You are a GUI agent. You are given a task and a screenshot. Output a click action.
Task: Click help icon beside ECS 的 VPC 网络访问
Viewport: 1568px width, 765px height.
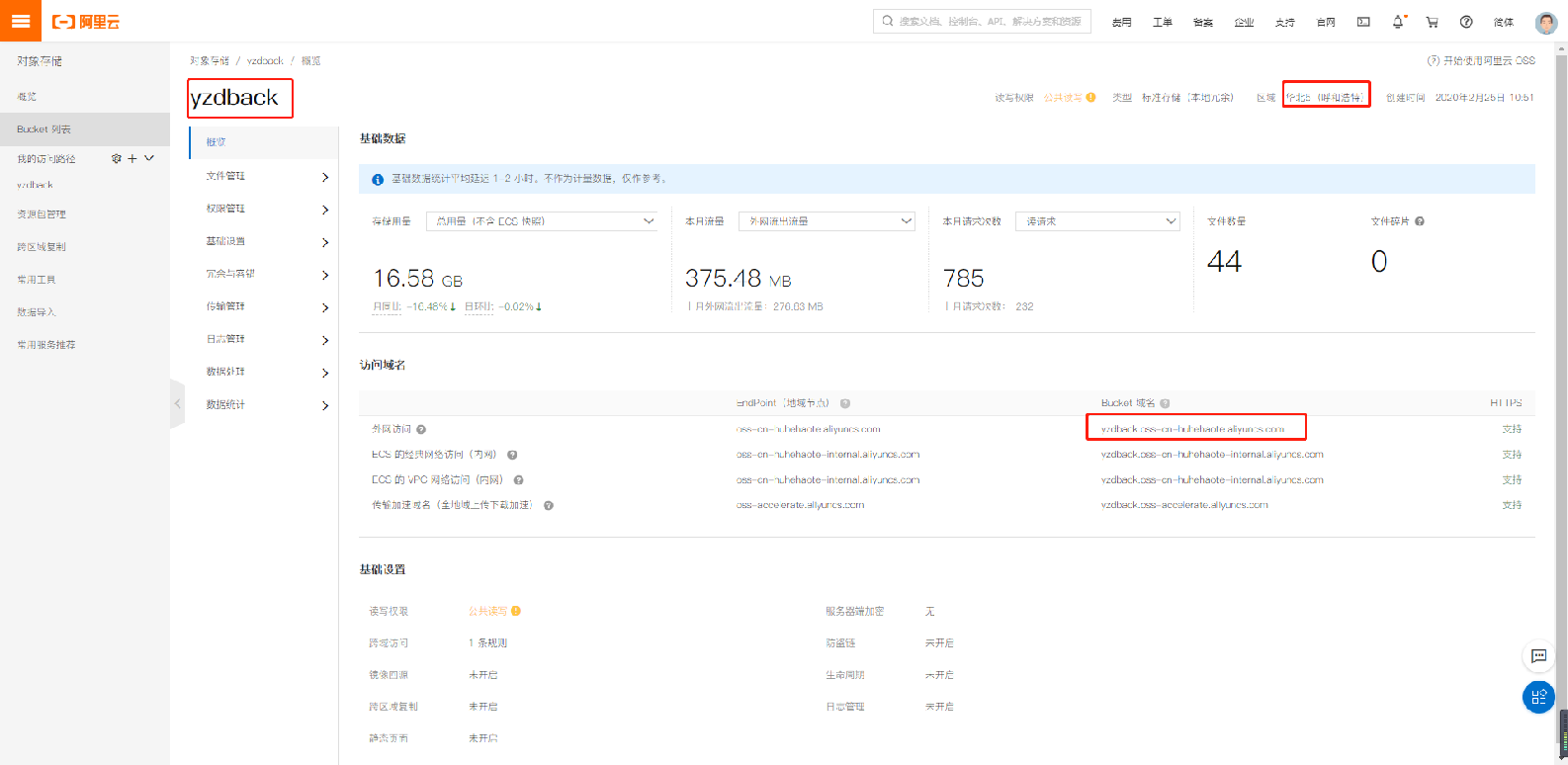[518, 480]
